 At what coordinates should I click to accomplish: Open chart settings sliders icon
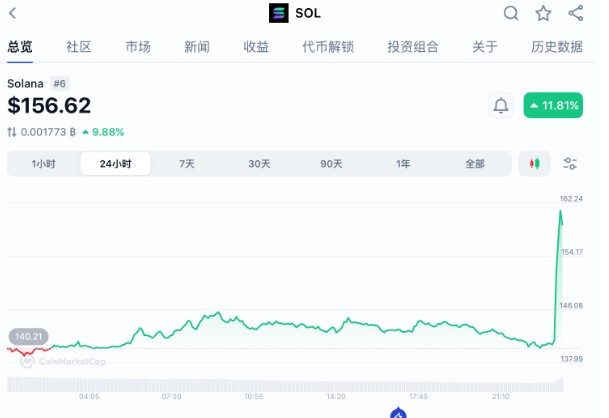(x=570, y=164)
